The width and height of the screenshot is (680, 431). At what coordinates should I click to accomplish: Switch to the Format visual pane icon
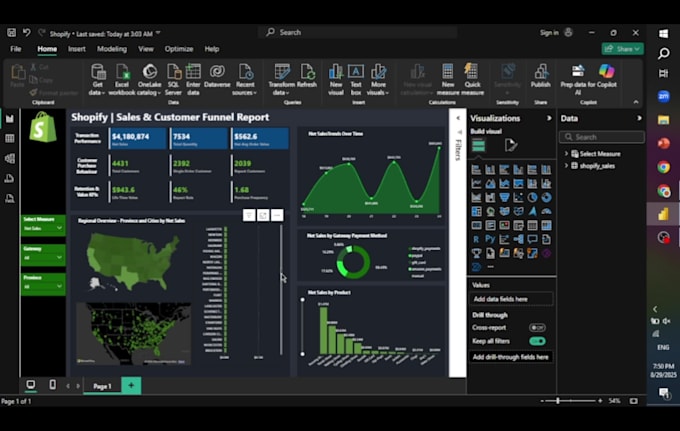click(x=511, y=145)
